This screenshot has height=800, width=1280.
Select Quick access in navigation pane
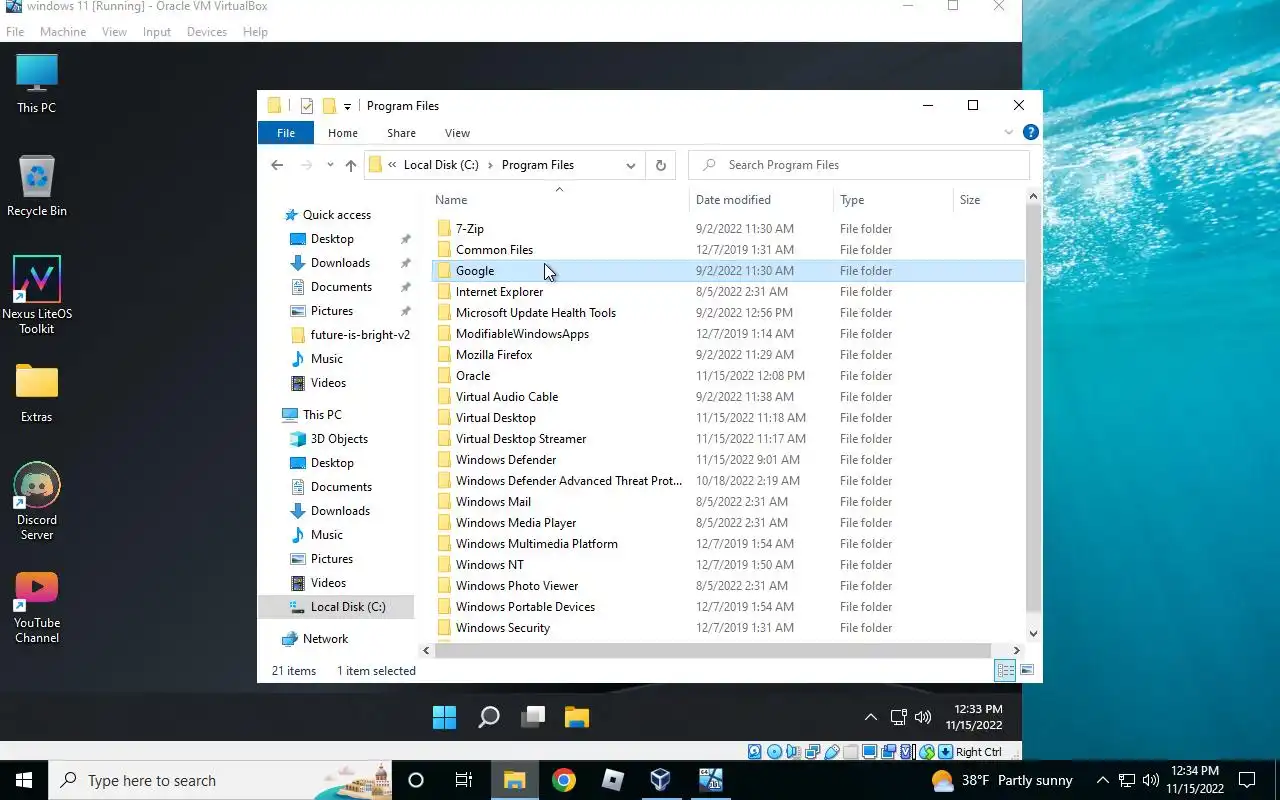pyautogui.click(x=337, y=215)
